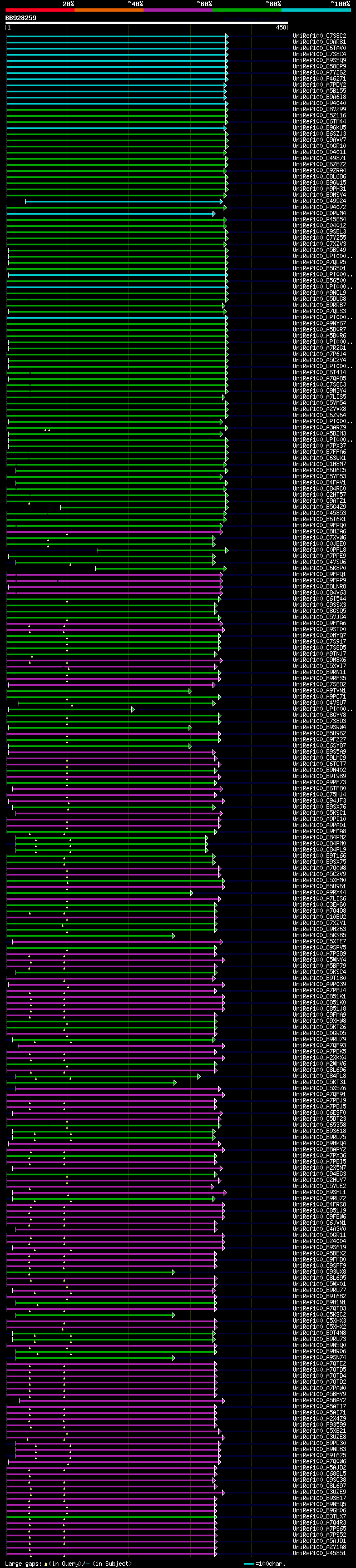Select the label UniRef100_A5B949
Viewport: 356px width, 1568px height.
click(319, 250)
